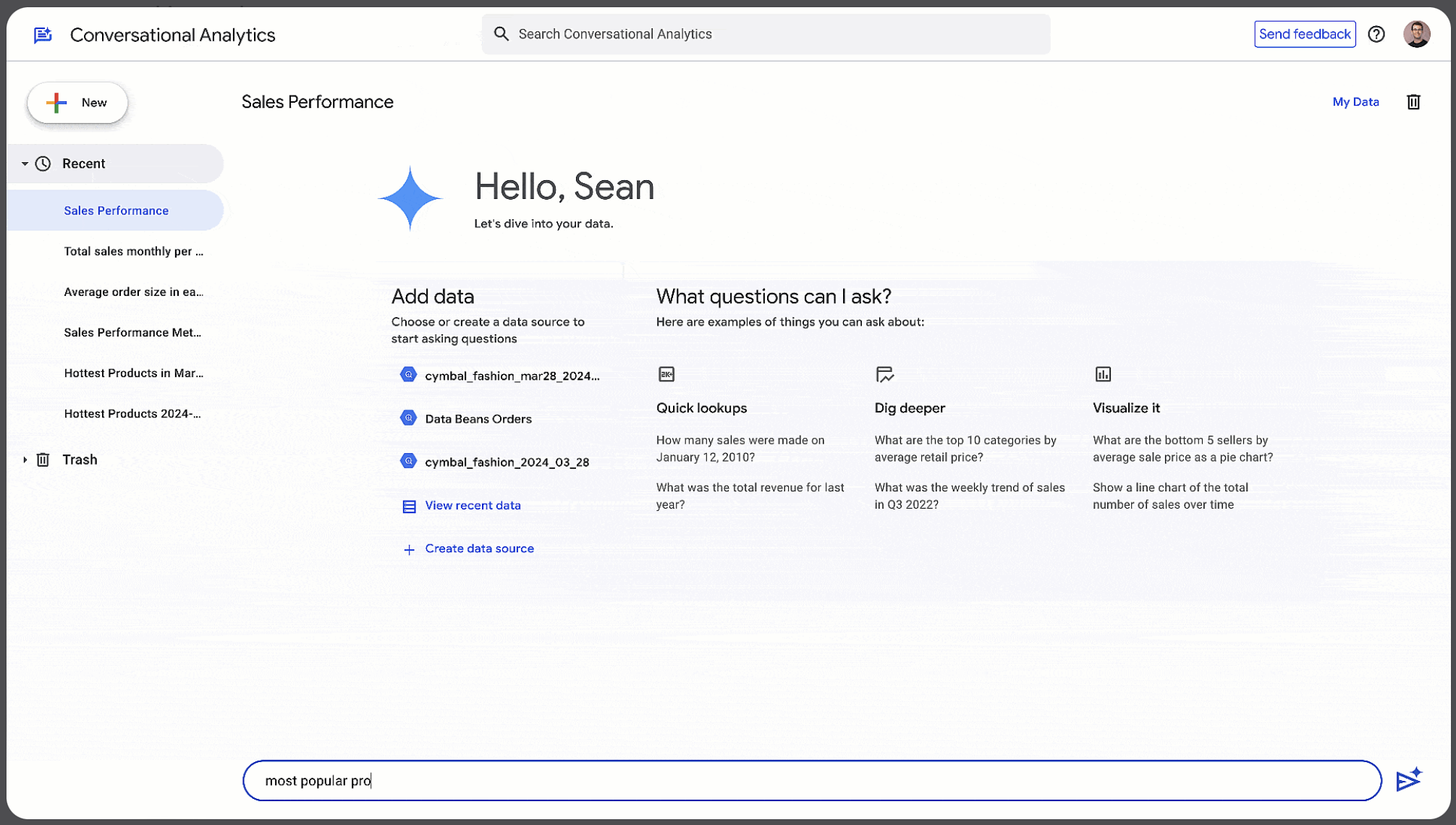
Task: Click the Gemini sparkle icon beside Hello, Sean
Action: (410, 198)
